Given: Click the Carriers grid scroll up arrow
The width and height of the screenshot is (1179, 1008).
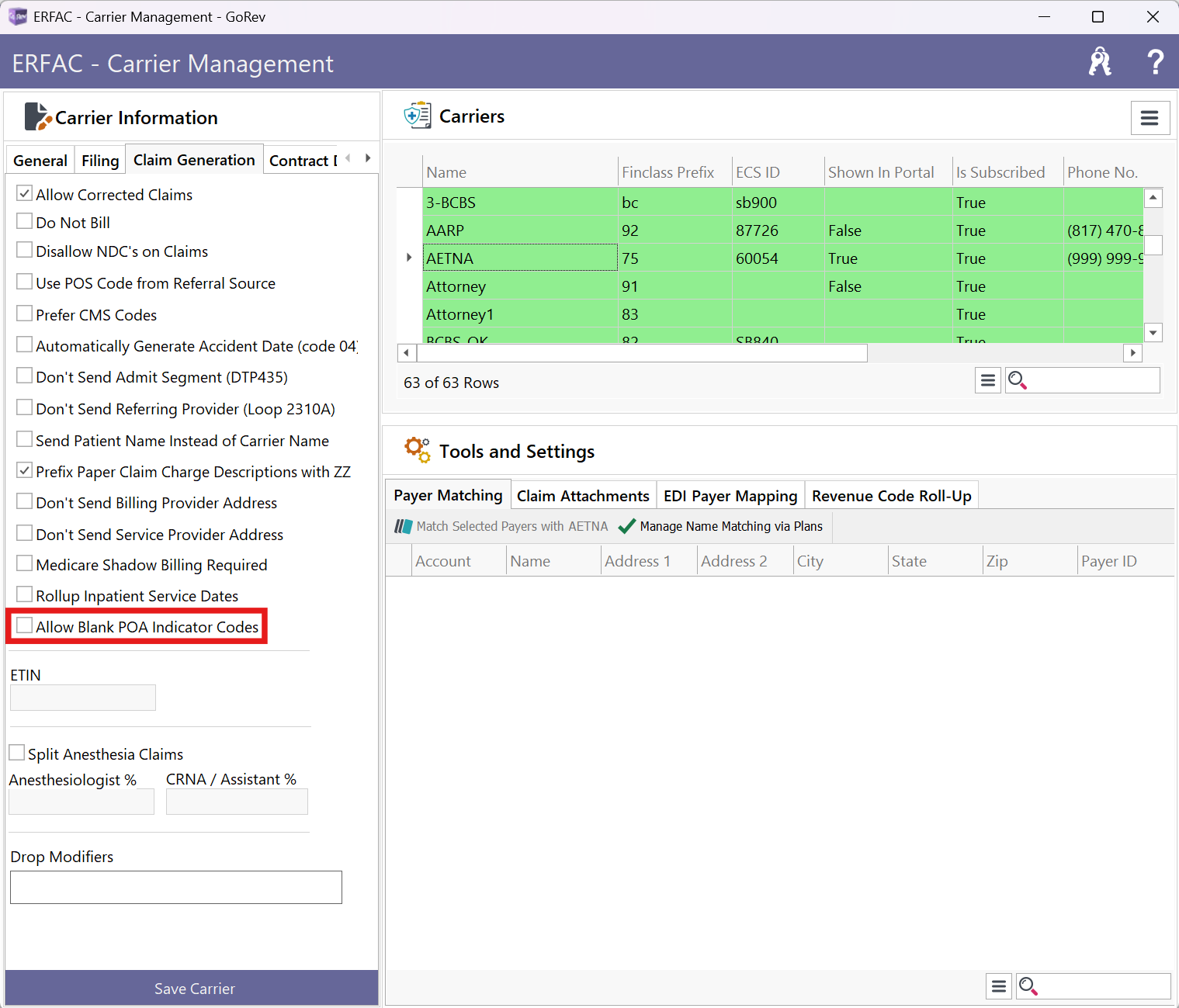Looking at the screenshot, I should click(1153, 198).
